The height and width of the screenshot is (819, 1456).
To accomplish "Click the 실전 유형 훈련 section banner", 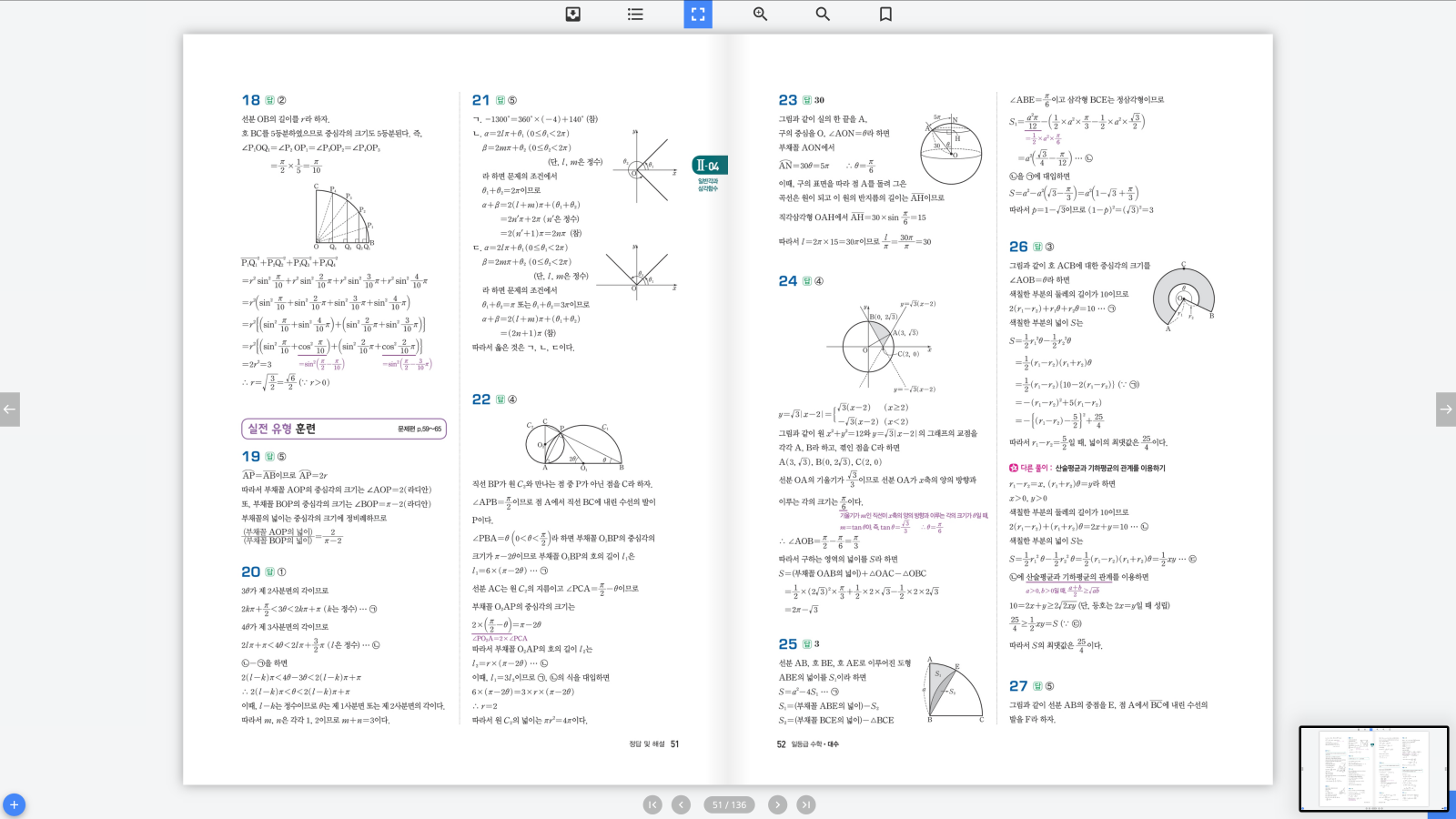I will [x=343, y=429].
